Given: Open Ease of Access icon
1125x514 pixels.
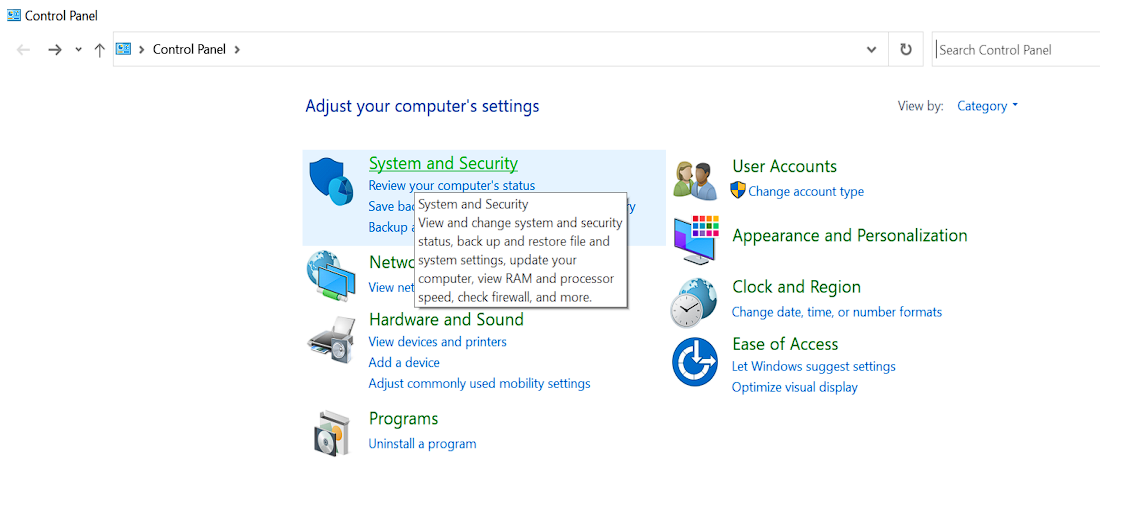Looking at the screenshot, I should pos(695,361).
